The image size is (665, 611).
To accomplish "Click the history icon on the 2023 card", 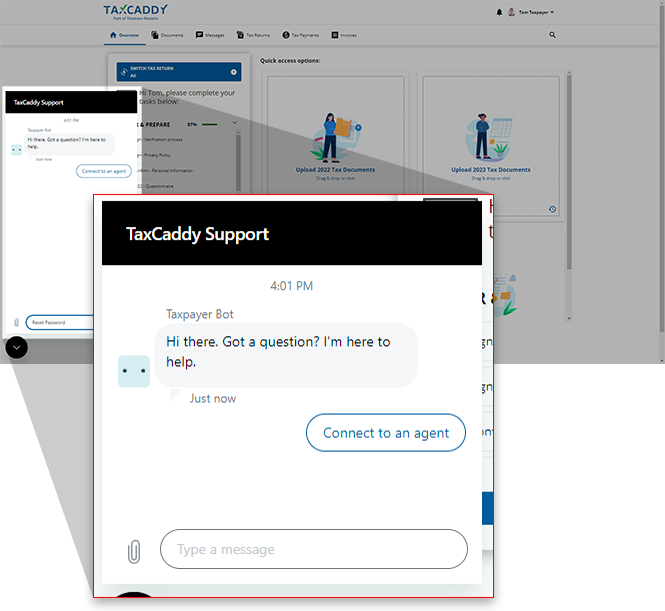I will click(x=552, y=209).
